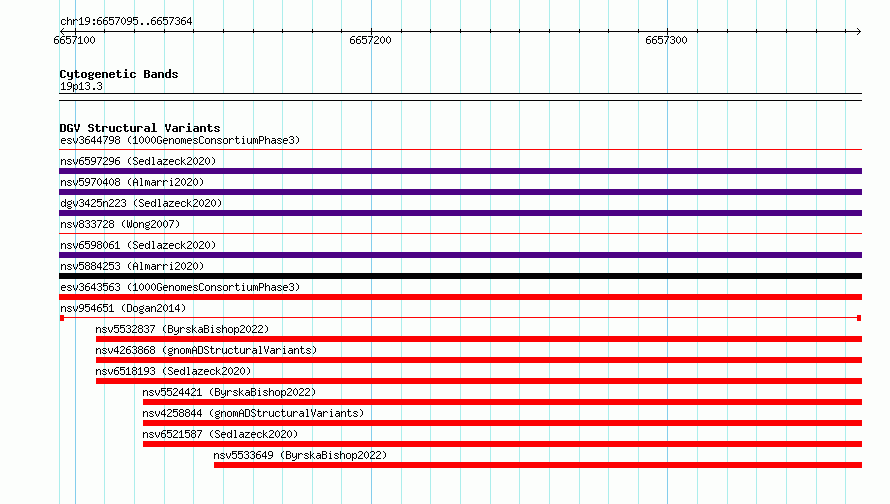Click the 19p13.3 band label
Image resolution: width=890 pixels, height=504 pixels.
pos(81,86)
